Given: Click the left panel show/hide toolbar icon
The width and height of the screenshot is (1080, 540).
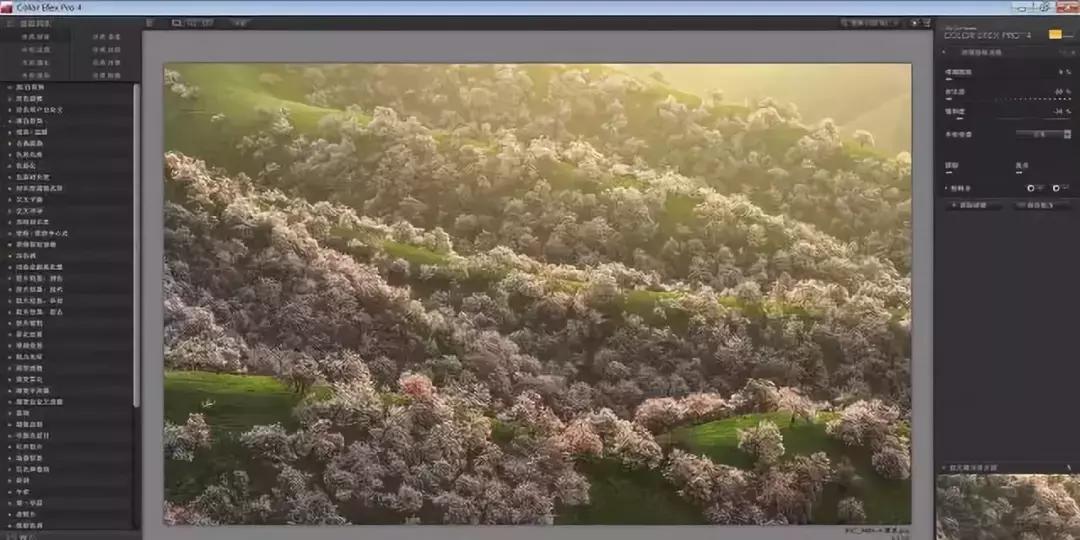Looking at the screenshot, I should [x=149, y=23].
